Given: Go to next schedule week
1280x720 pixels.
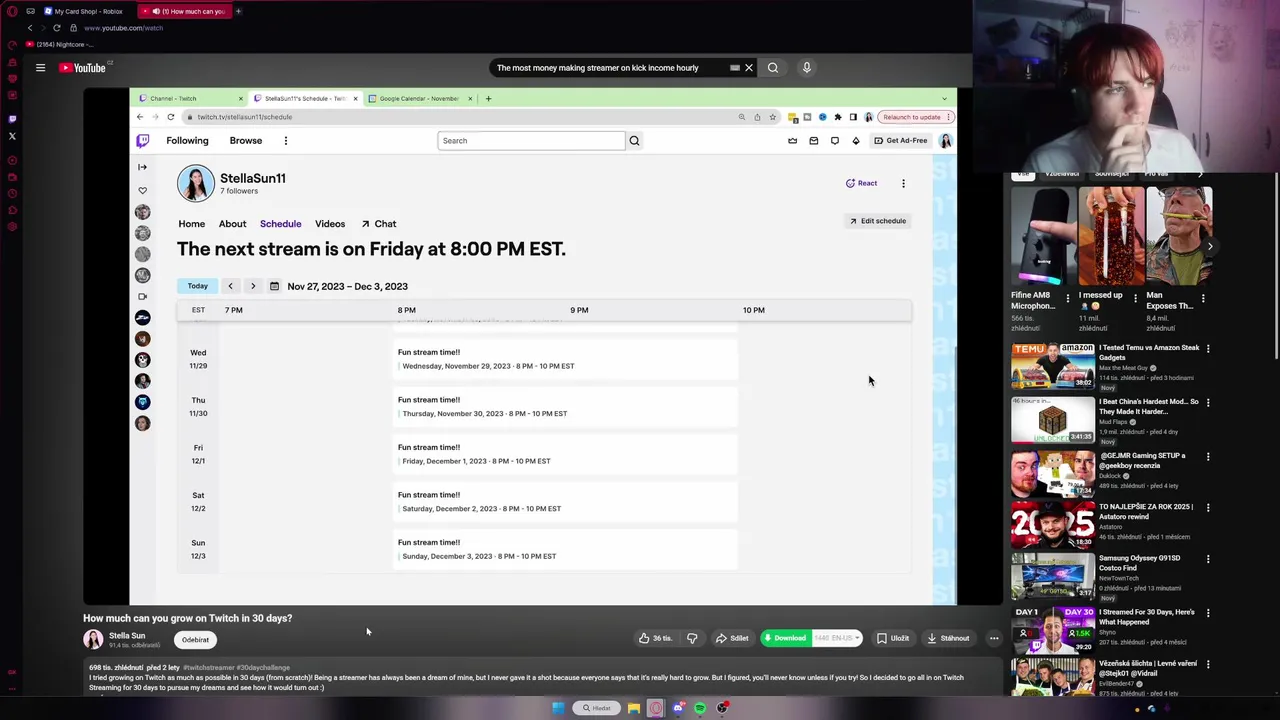Looking at the screenshot, I should click(x=253, y=286).
